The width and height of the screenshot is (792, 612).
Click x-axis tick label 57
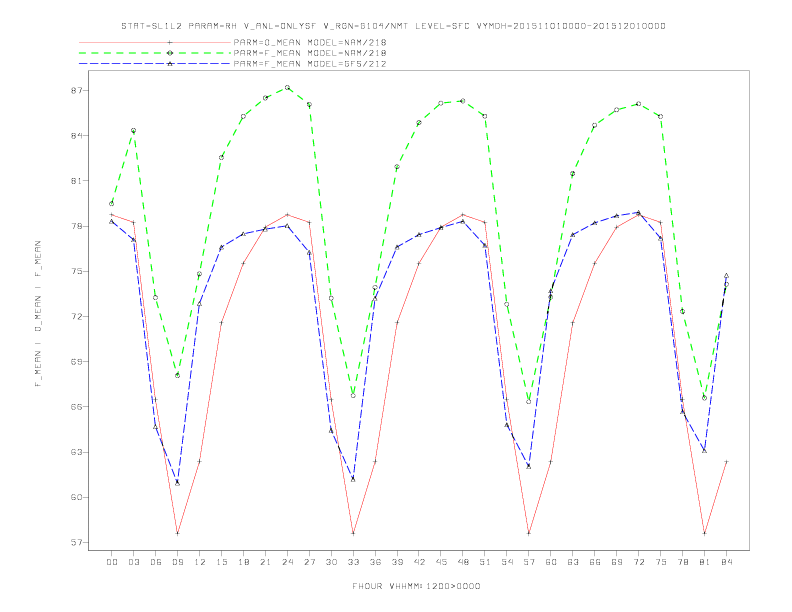pos(529,562)
